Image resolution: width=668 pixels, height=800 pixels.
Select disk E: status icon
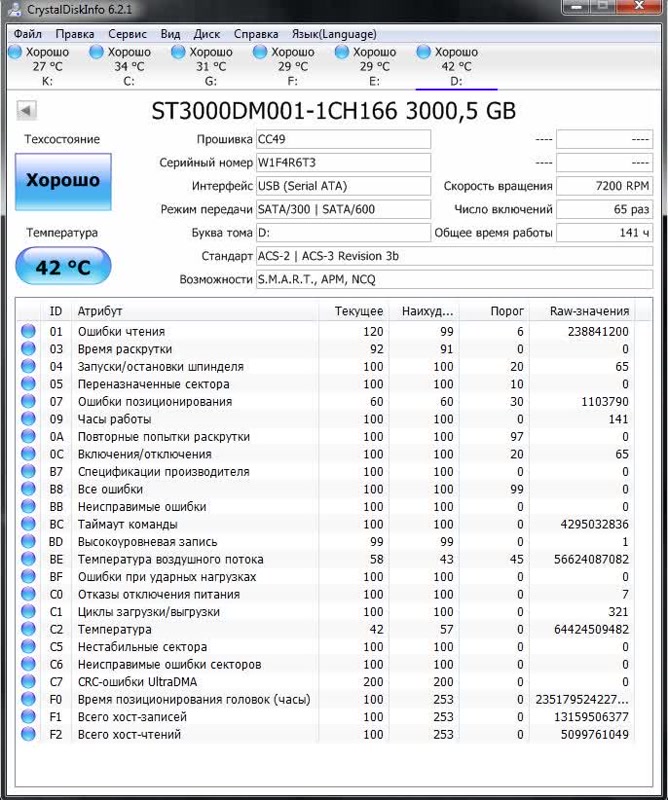pos(342,52)
